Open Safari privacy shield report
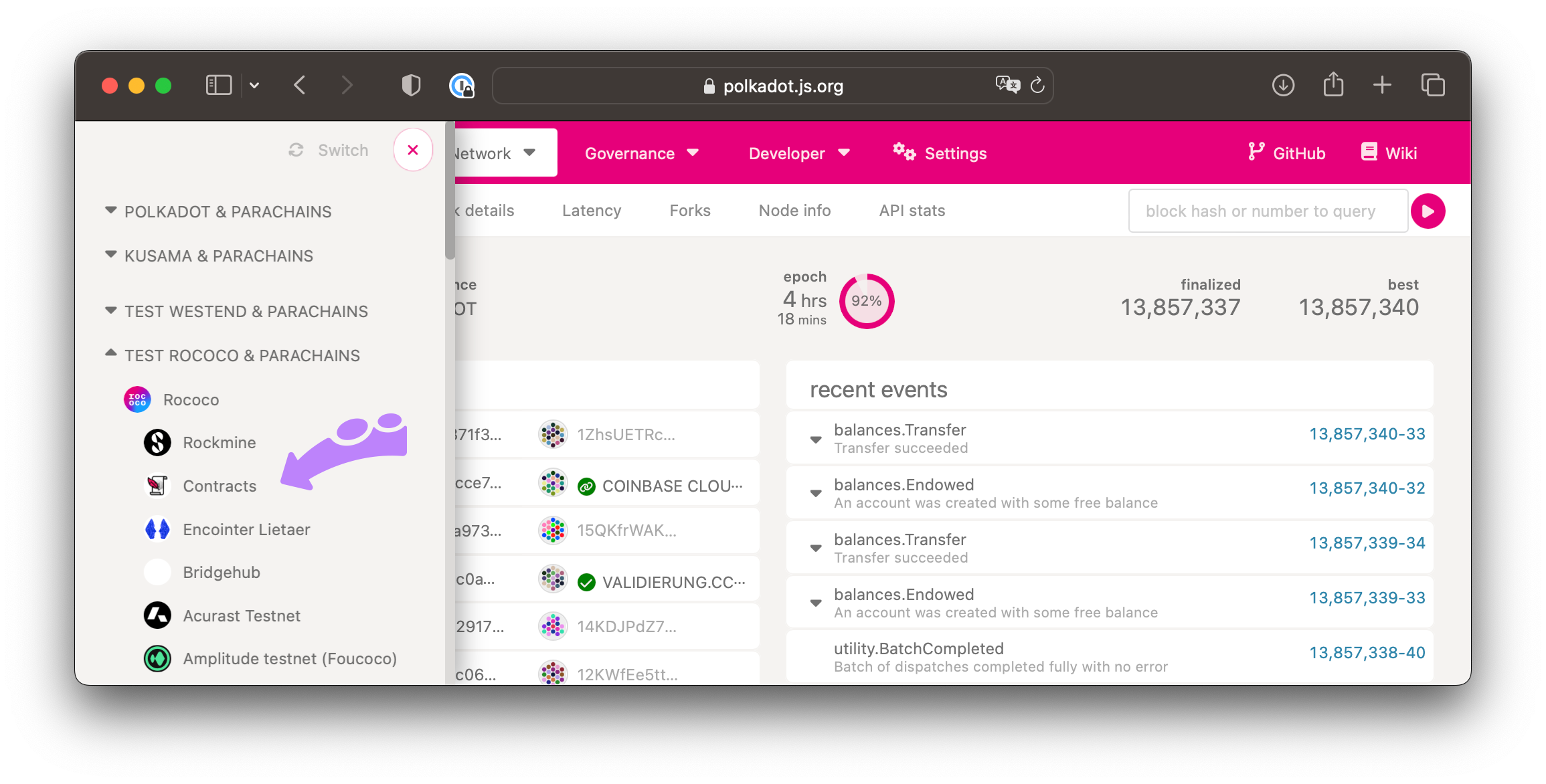 point(411,86)
